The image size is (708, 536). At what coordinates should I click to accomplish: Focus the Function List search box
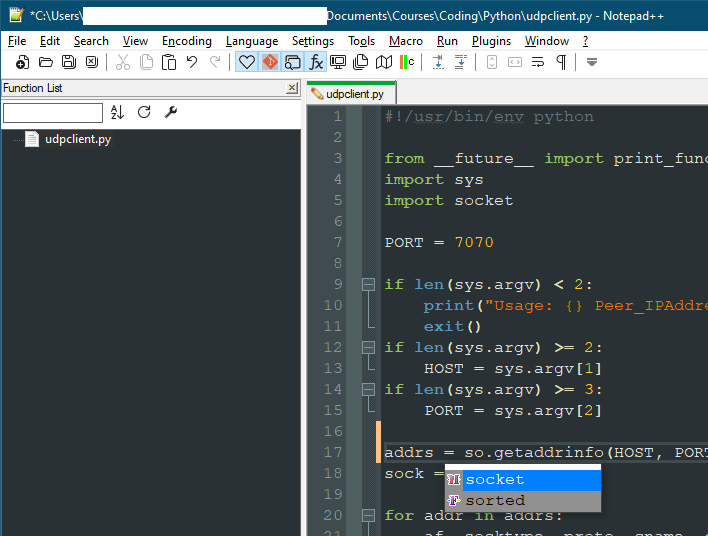click(x=53, y=113)
